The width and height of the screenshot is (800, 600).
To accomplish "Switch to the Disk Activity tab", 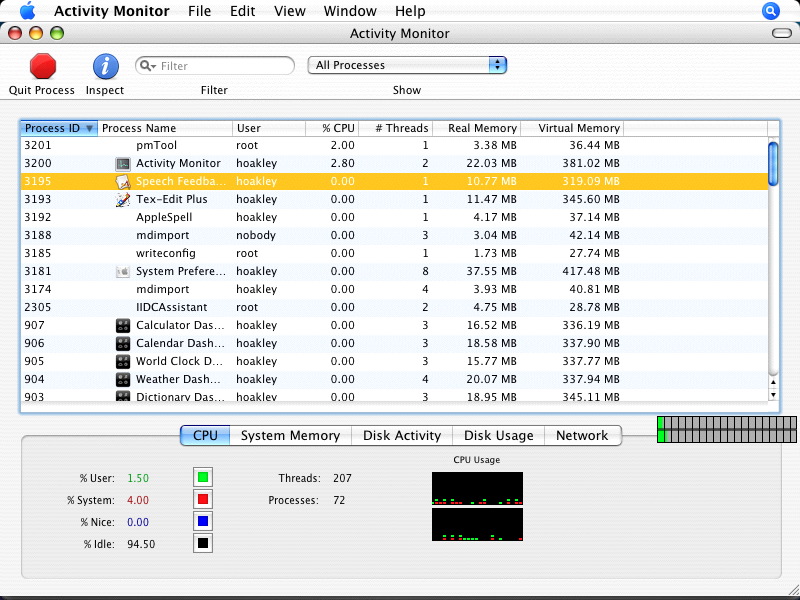I will tap(402, 435).
